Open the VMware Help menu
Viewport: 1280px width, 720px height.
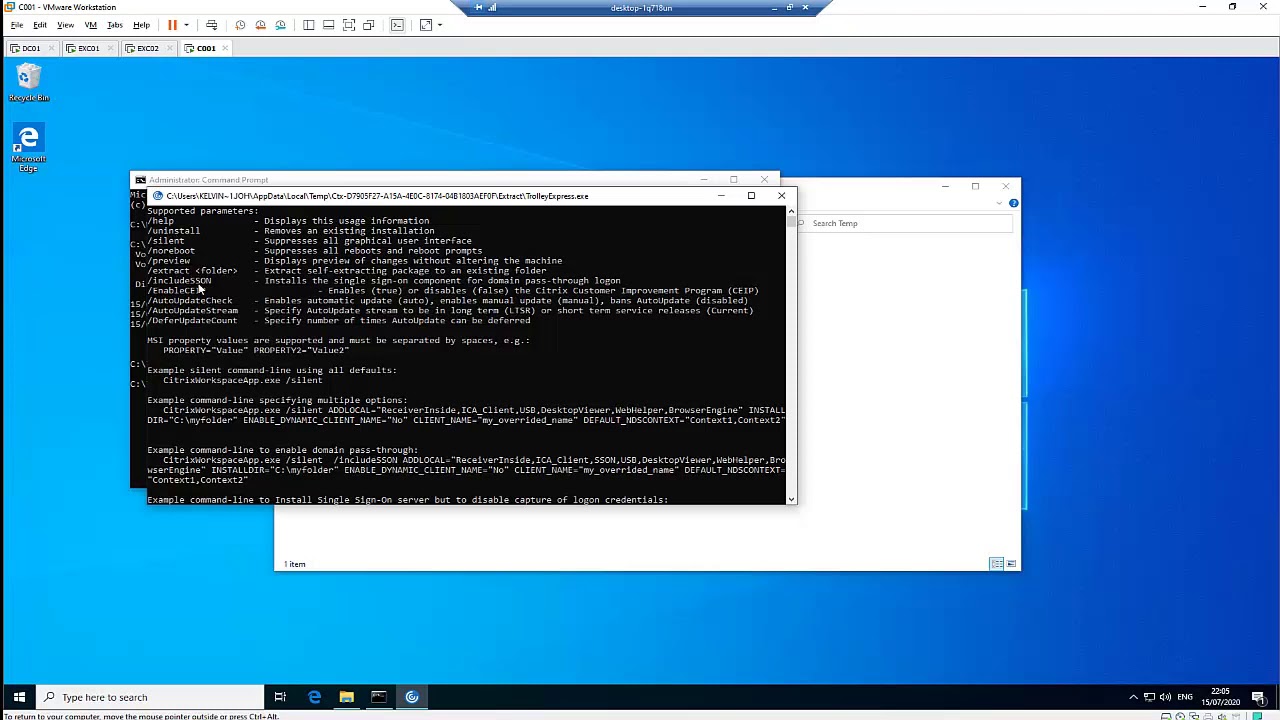(x=141, y=25)
